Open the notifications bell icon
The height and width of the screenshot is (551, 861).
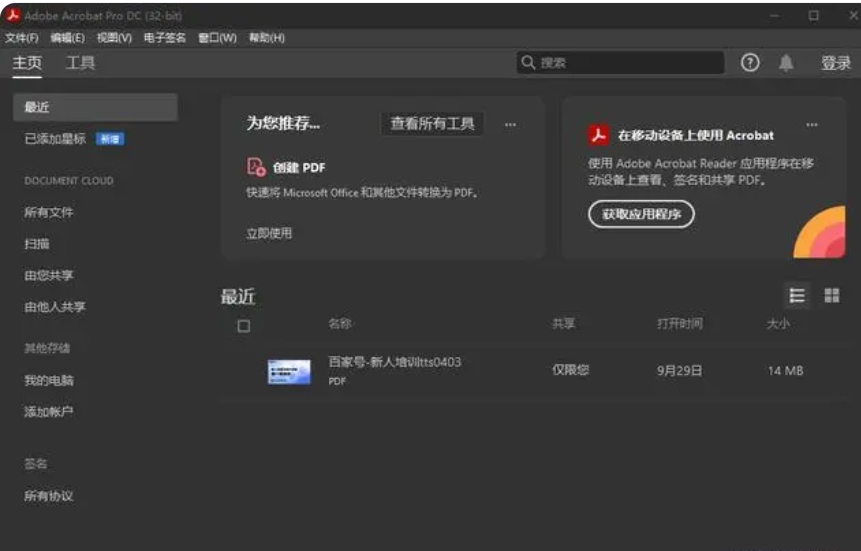tap(786, 63)
